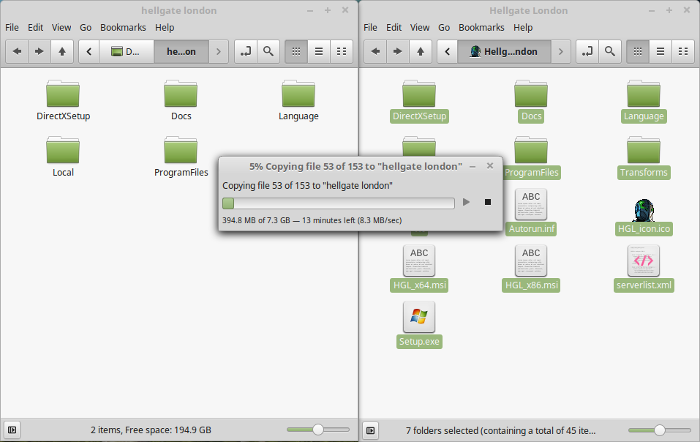Open Go menu in right window

444,27
